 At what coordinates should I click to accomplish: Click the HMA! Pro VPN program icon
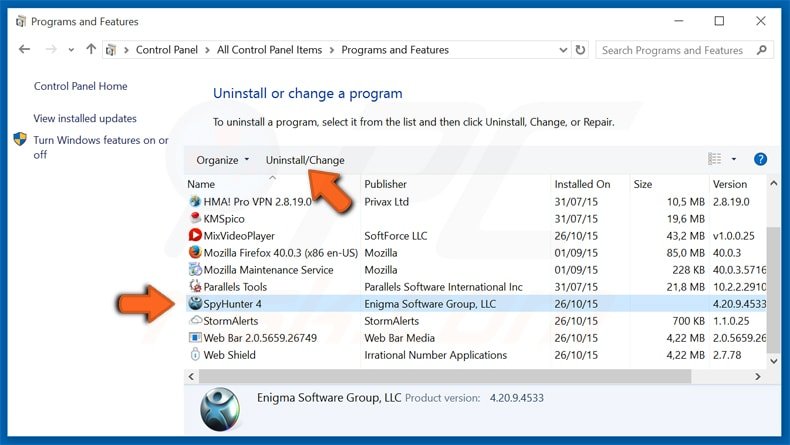(x=195, y=202)
